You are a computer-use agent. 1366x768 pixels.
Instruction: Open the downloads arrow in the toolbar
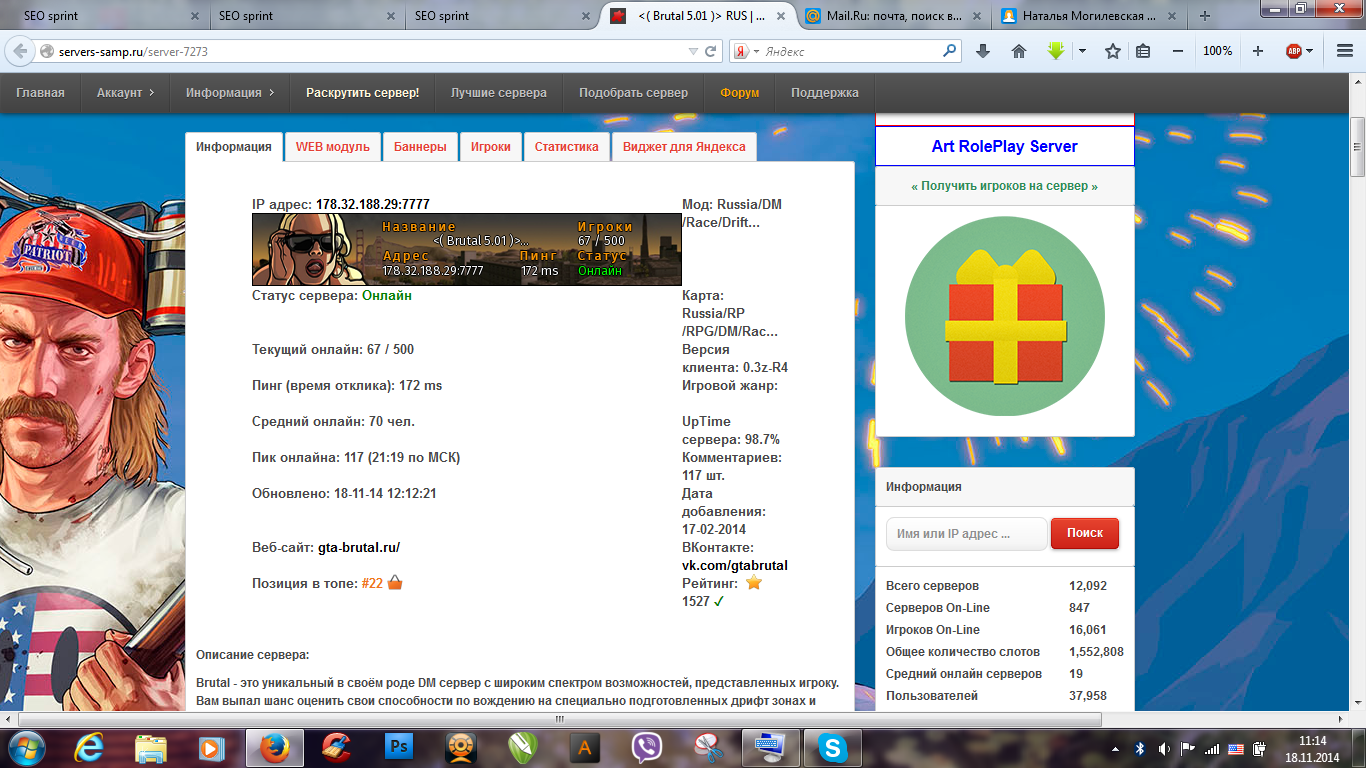[x=983, y=51]
